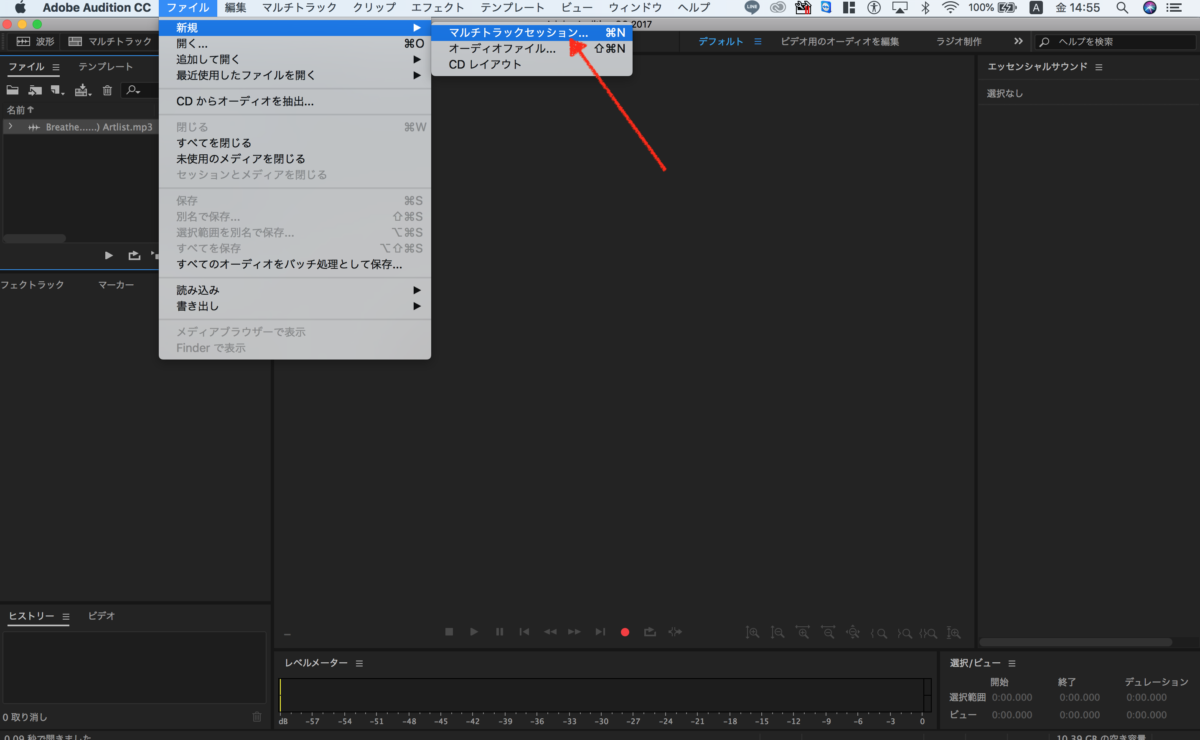Select 開く... in File menu
Screen dimensions: 1200x740
click(295, 44)
